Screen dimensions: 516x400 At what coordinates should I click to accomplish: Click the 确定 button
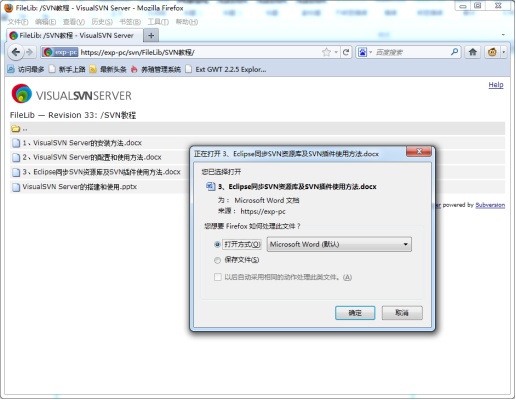(355, 313)
